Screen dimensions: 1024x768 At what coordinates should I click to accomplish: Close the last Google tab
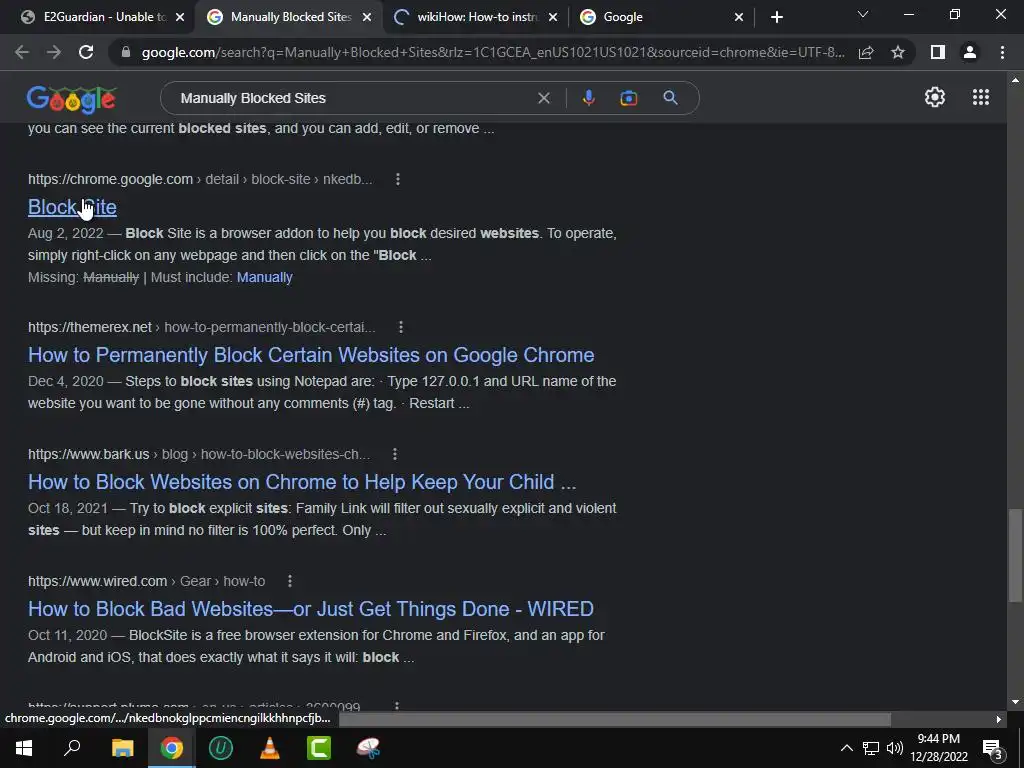pos(739,17)
